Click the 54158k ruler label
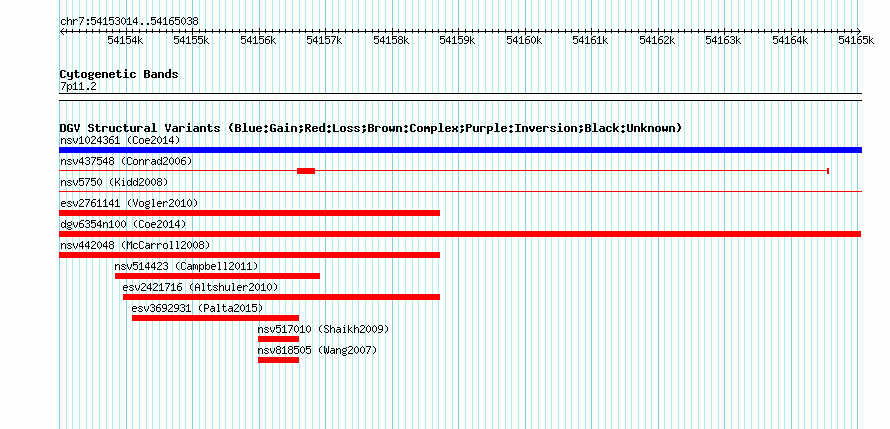The height and width of the screenshot is (429, 890). (x=392, y=40)
